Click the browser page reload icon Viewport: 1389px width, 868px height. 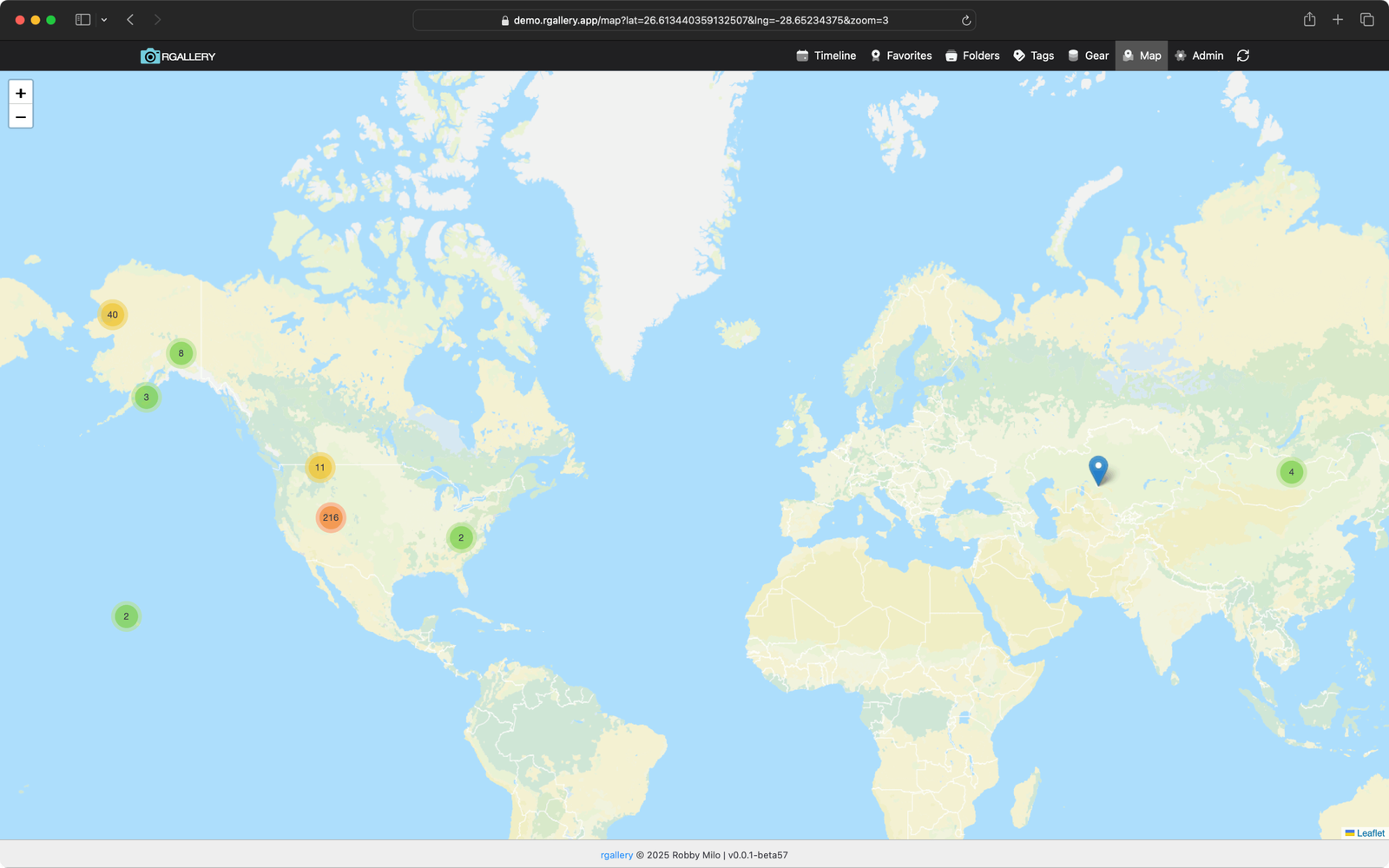click(966, 20)
